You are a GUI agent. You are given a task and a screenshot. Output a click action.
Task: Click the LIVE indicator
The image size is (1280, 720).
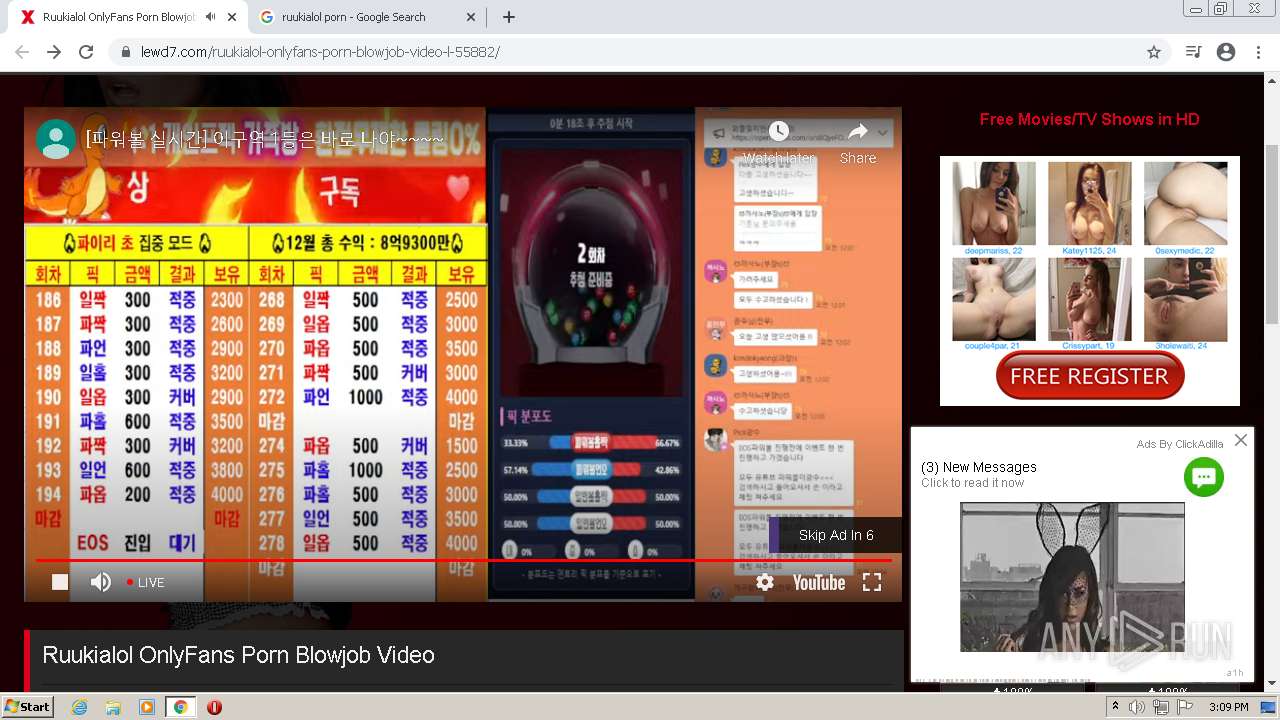pyautogui.click(x=146, y=582)
